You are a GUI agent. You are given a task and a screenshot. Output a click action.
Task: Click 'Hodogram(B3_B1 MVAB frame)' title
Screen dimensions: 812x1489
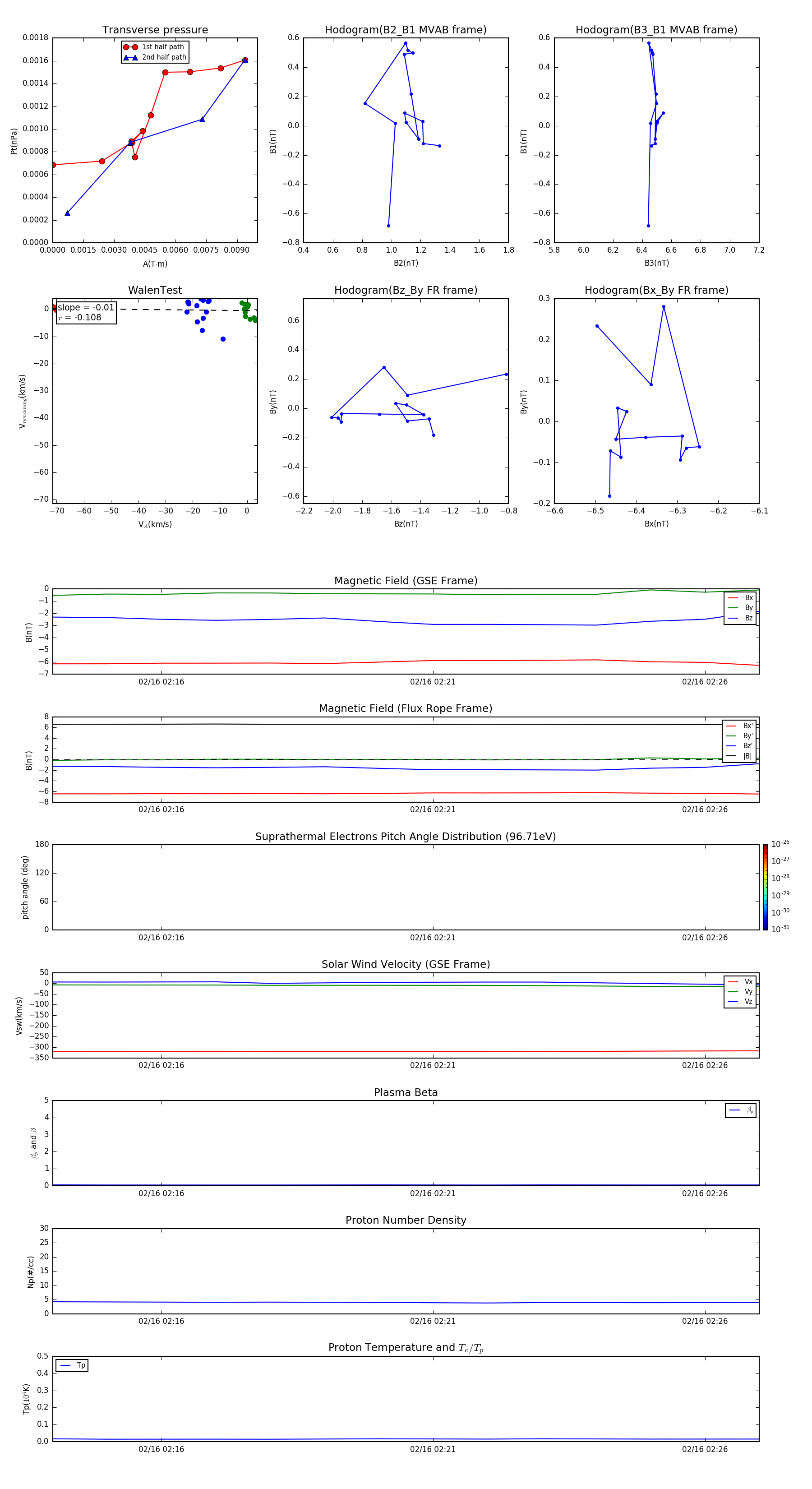click(656, 30)
